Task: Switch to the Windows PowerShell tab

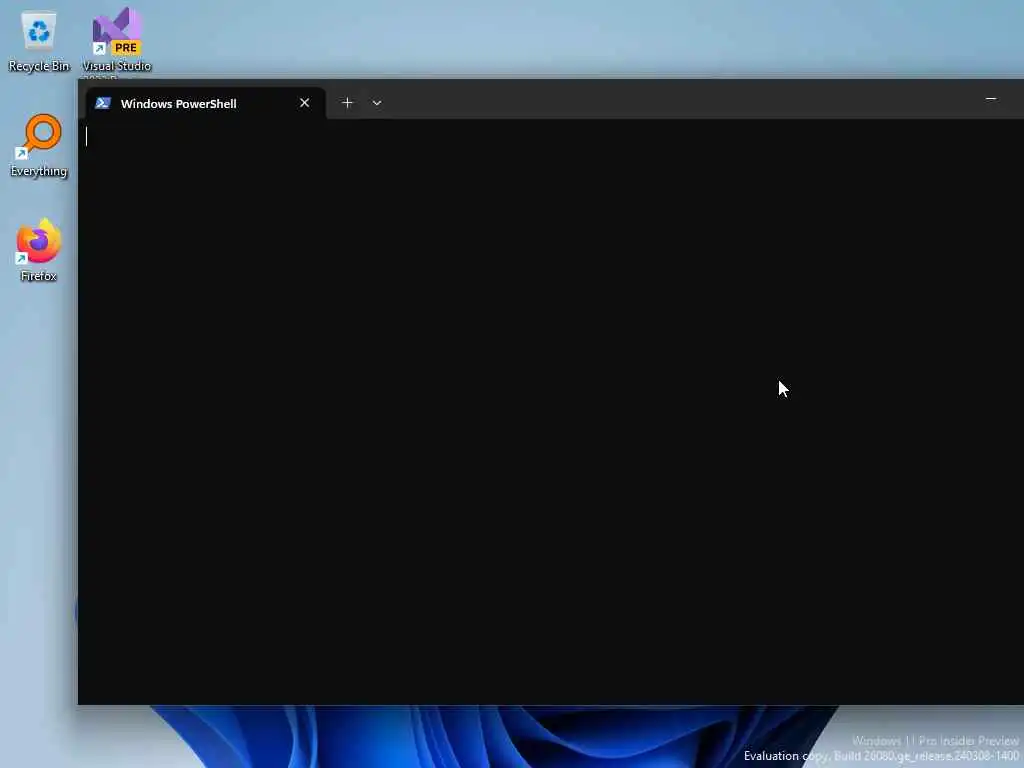Action: (205, 103)
